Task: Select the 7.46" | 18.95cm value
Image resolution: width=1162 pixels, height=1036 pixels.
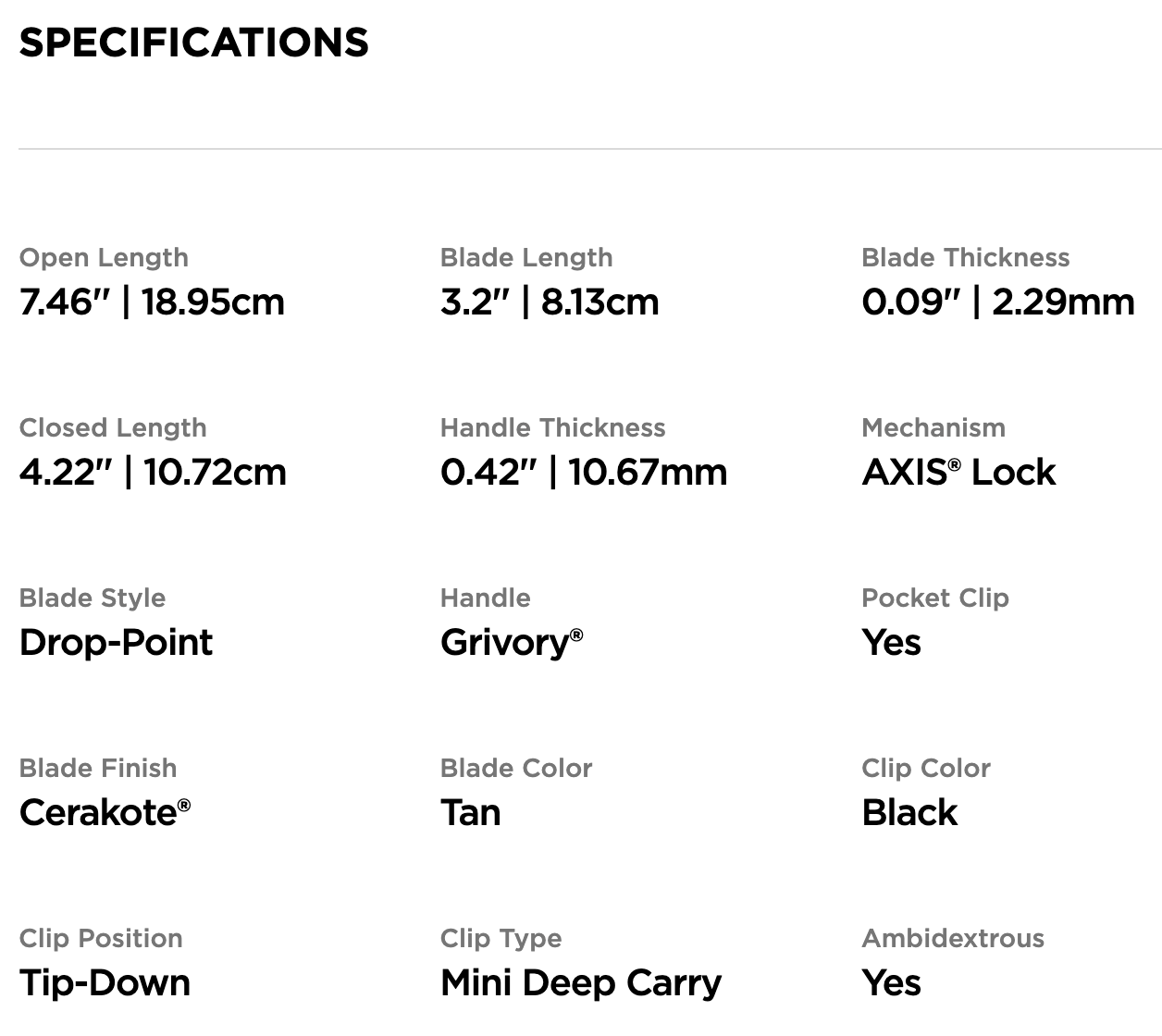Action: pyautogui.click(x=152, y=302)
